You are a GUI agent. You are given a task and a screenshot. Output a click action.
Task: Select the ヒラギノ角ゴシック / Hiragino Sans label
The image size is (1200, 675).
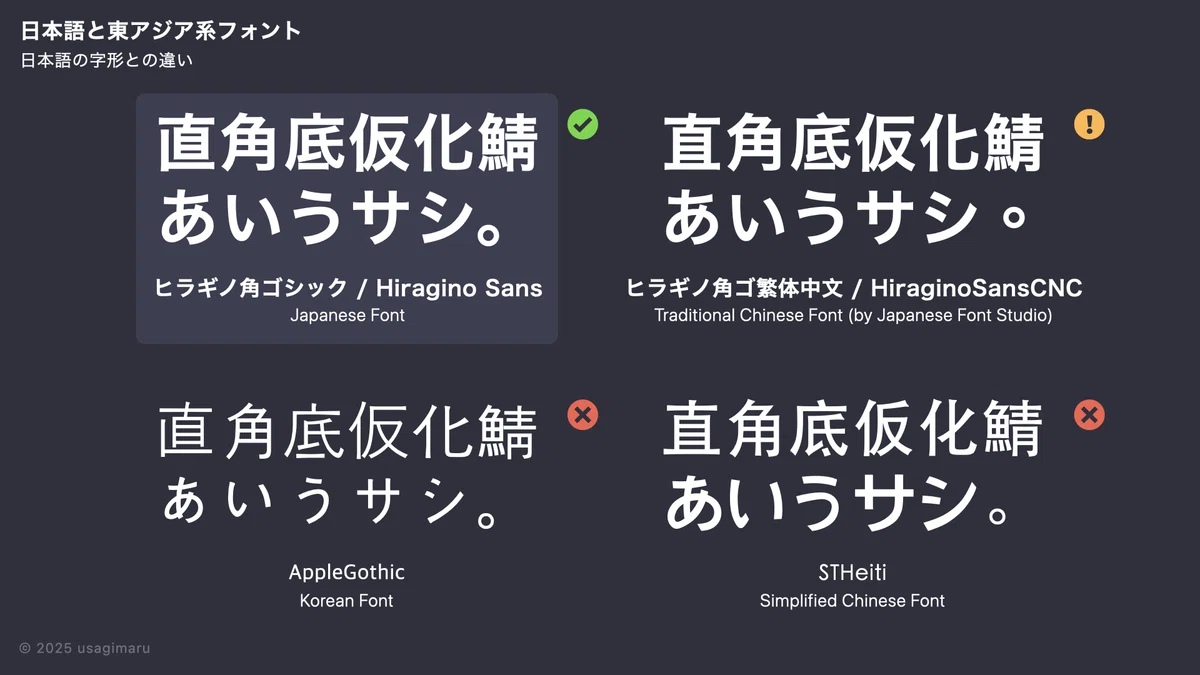[x=347, y=289]
